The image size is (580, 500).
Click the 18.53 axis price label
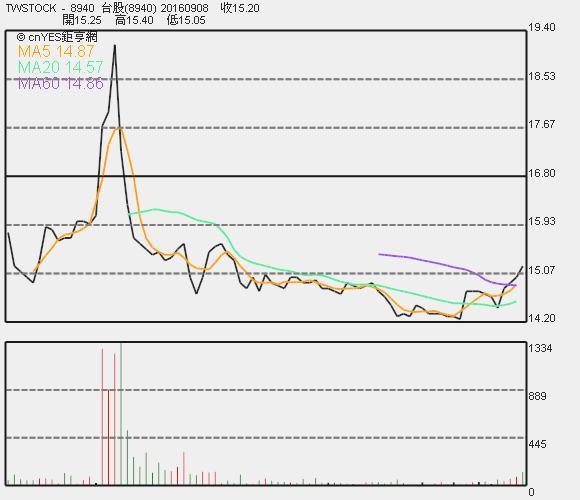[x=542, y=76]
